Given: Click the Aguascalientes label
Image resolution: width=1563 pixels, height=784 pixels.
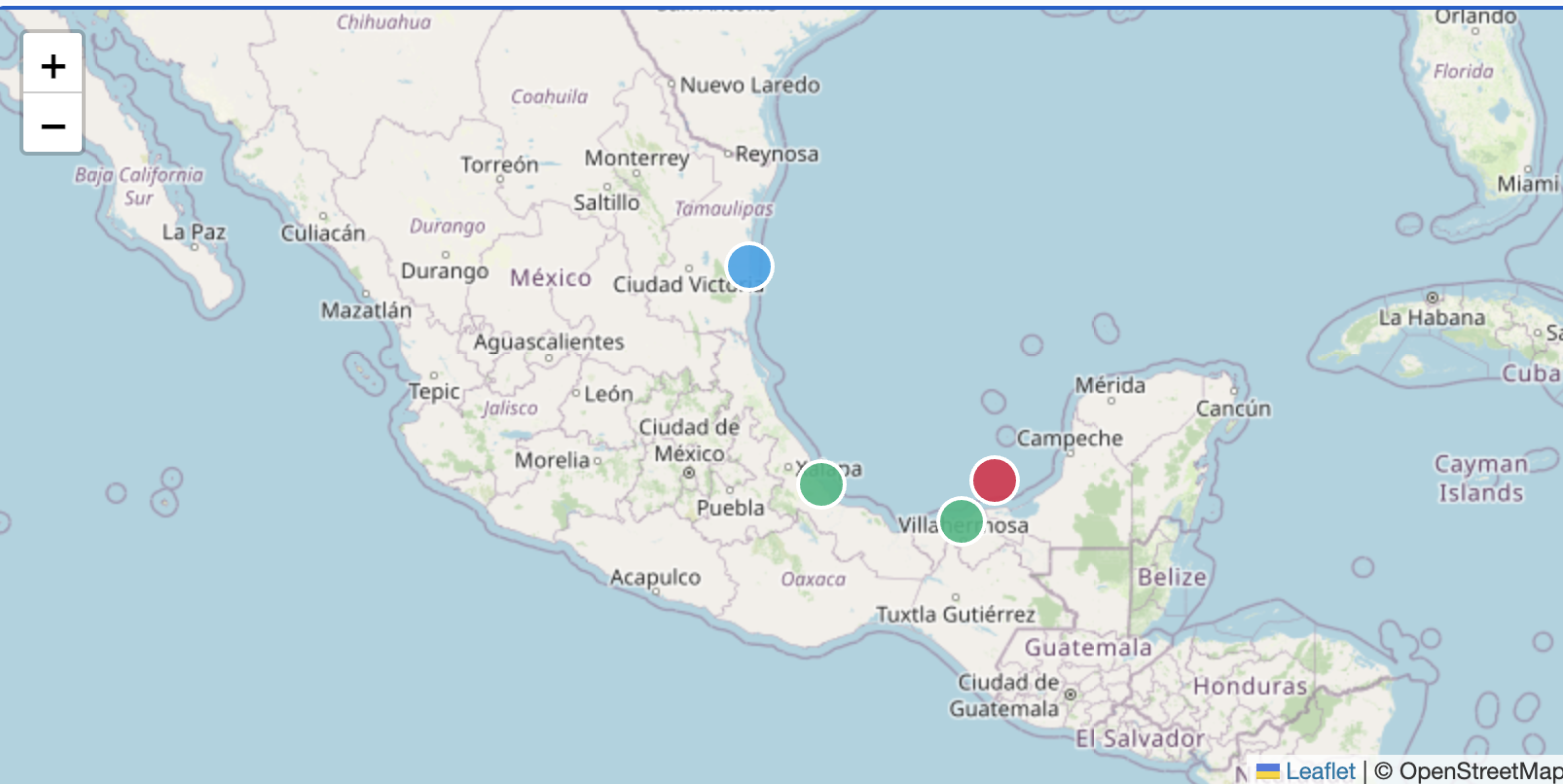Looking at the screenshot, I should pyautogui.click(x=549, y=342).
